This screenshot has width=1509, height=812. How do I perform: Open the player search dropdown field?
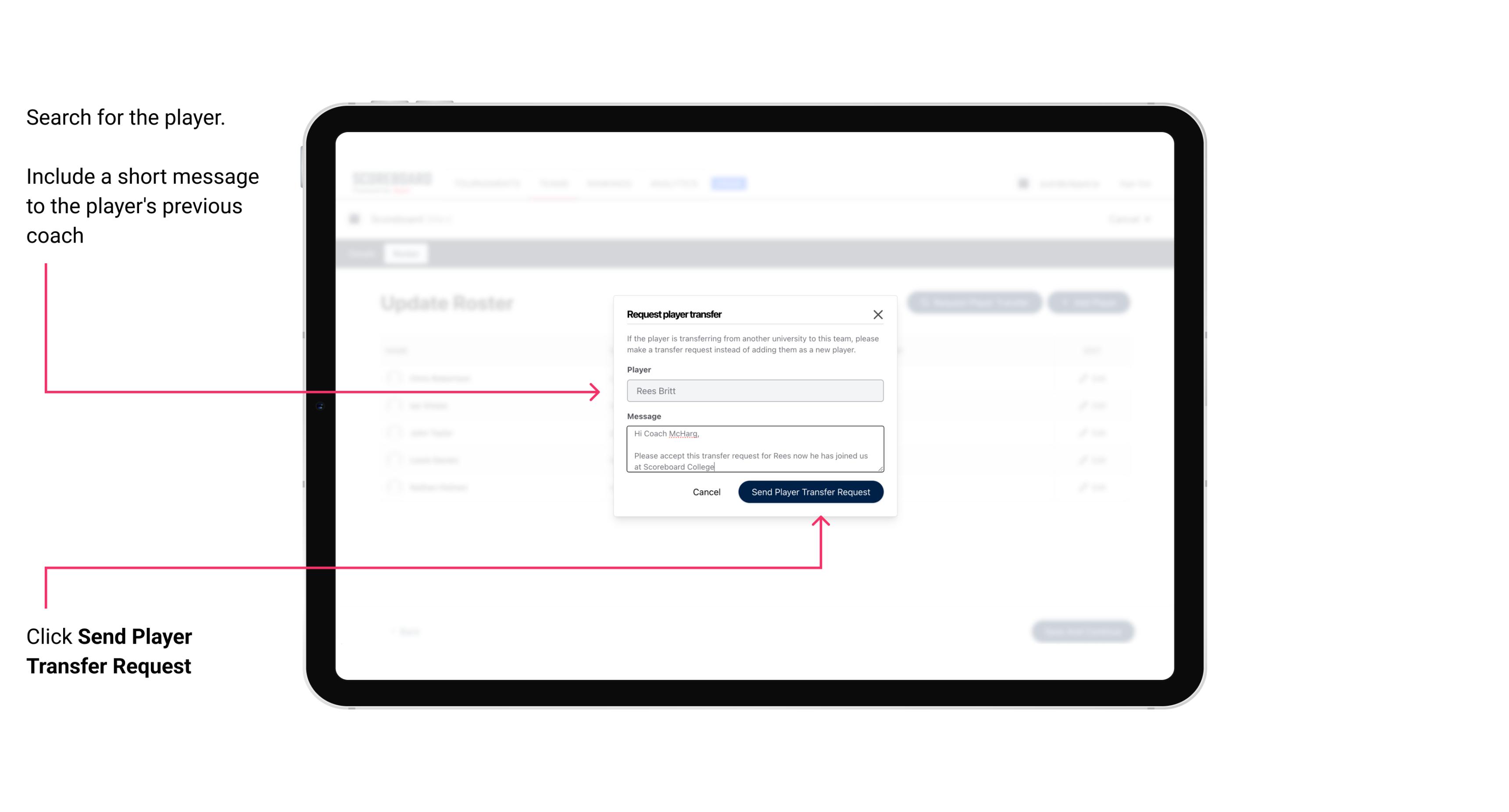coord(753,390)
